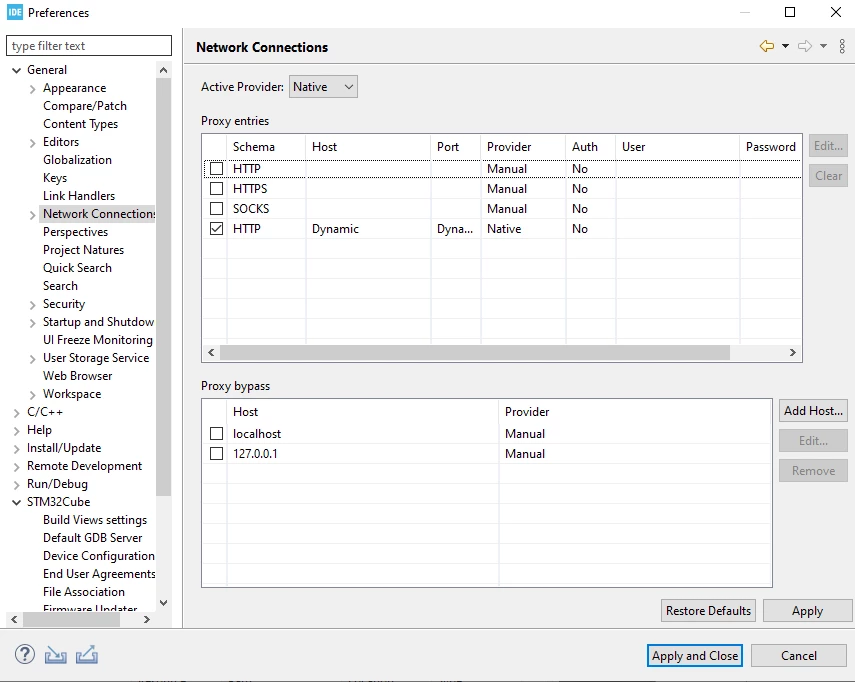Select Device Configuration under STM32Cube
This screenshot has width=855, height=682.
point(99,556)
